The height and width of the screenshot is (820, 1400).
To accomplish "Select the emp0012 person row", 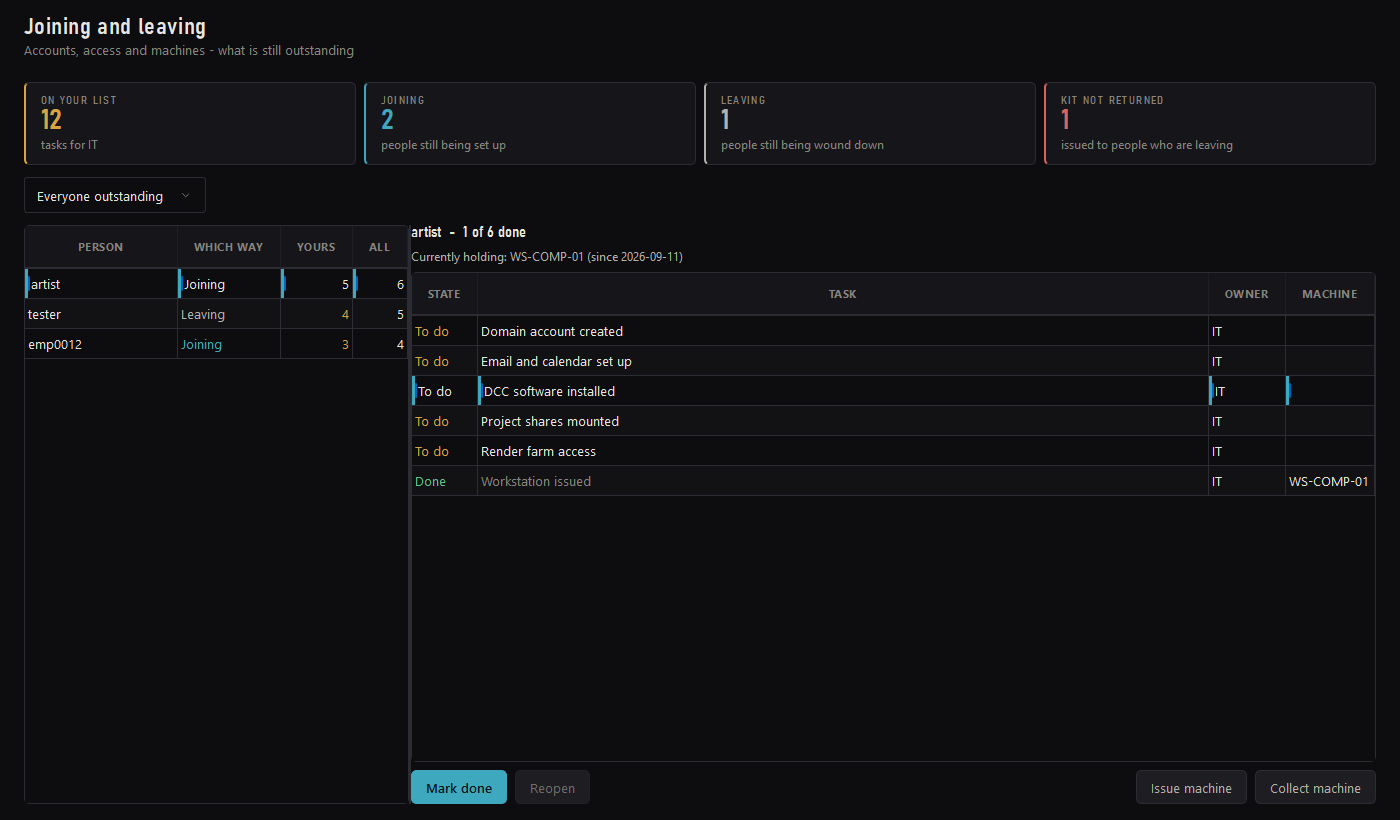I will coord(216,344).
